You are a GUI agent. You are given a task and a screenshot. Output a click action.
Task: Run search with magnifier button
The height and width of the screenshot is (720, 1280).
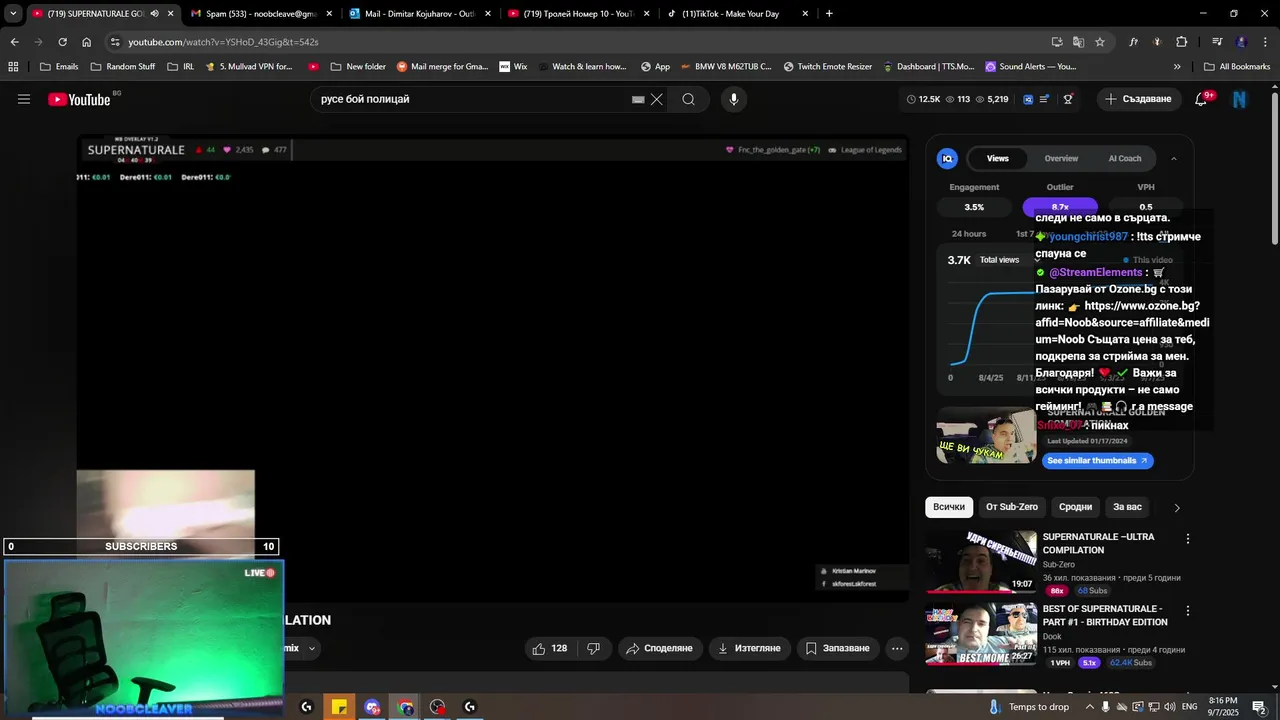point(688,99)
